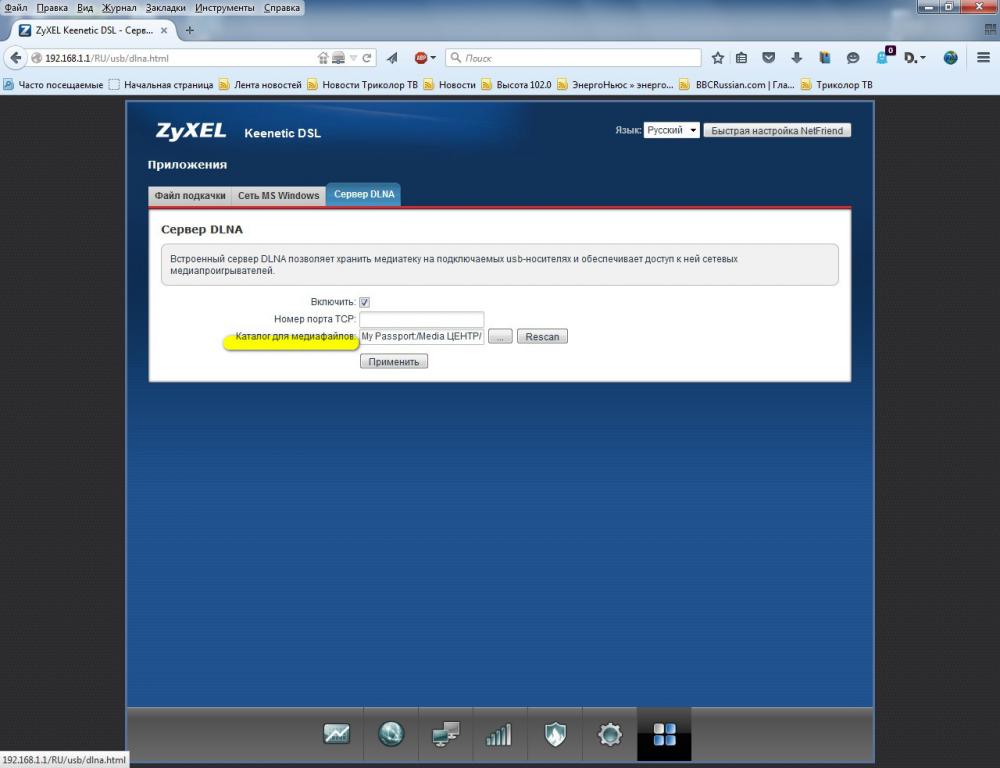
Task: Switch to the Сеть MS Windows tab
Action: click(278, 196)
